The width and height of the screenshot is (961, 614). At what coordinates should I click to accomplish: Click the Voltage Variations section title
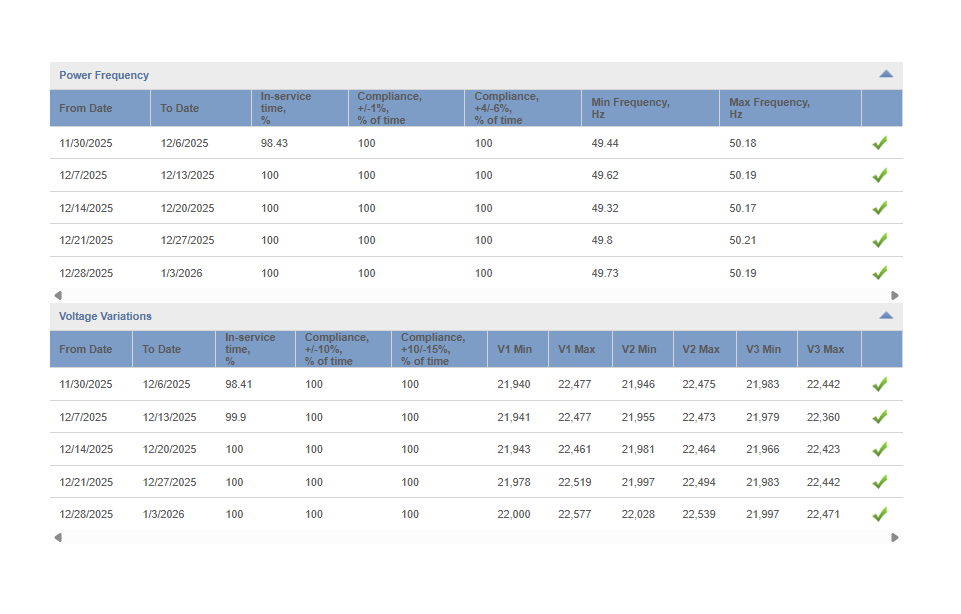pyautogui.click(x=105, y=316)
